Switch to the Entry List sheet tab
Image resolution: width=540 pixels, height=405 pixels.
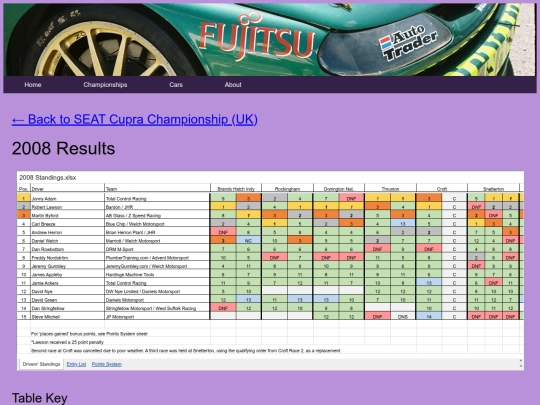coord(76,364)
